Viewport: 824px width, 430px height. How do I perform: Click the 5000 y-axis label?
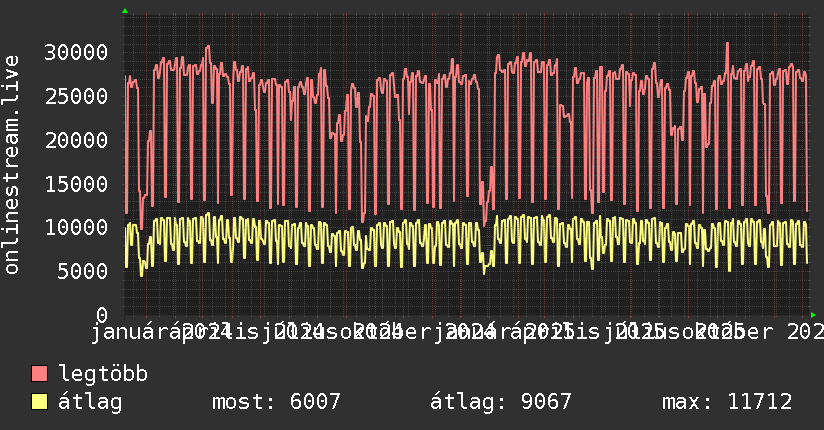pyautogui.click(x=83, y=271)
